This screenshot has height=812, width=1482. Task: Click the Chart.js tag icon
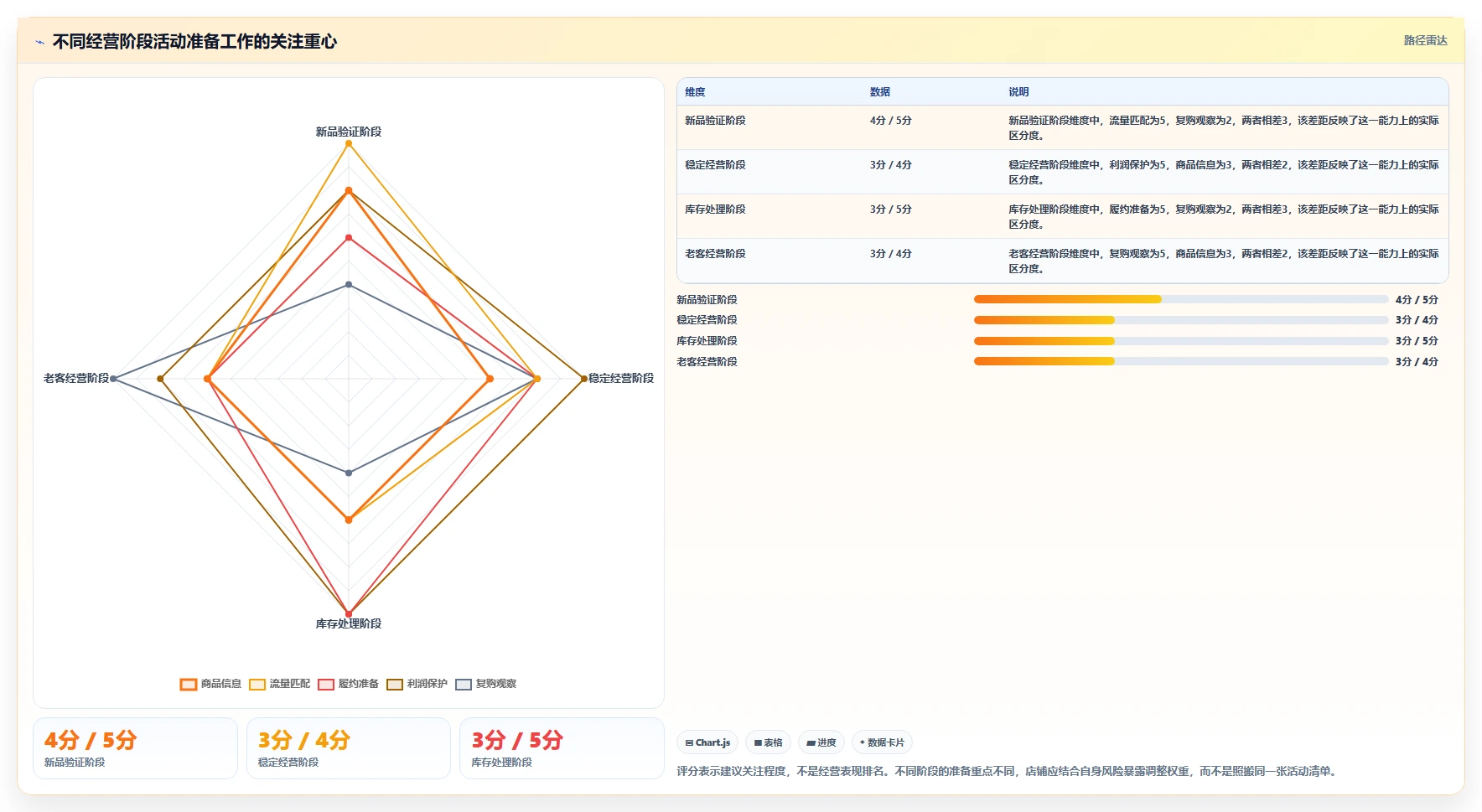689,743
